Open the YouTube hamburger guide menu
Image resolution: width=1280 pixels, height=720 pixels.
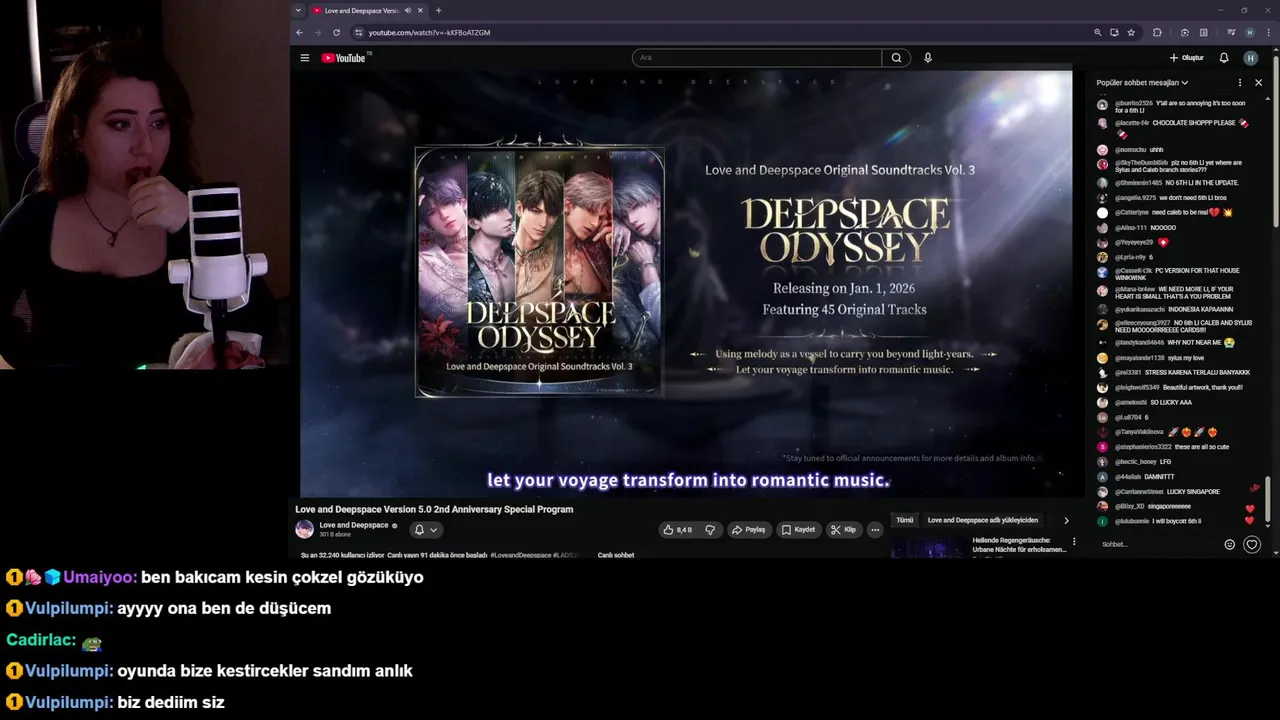(x=305, y=58)
